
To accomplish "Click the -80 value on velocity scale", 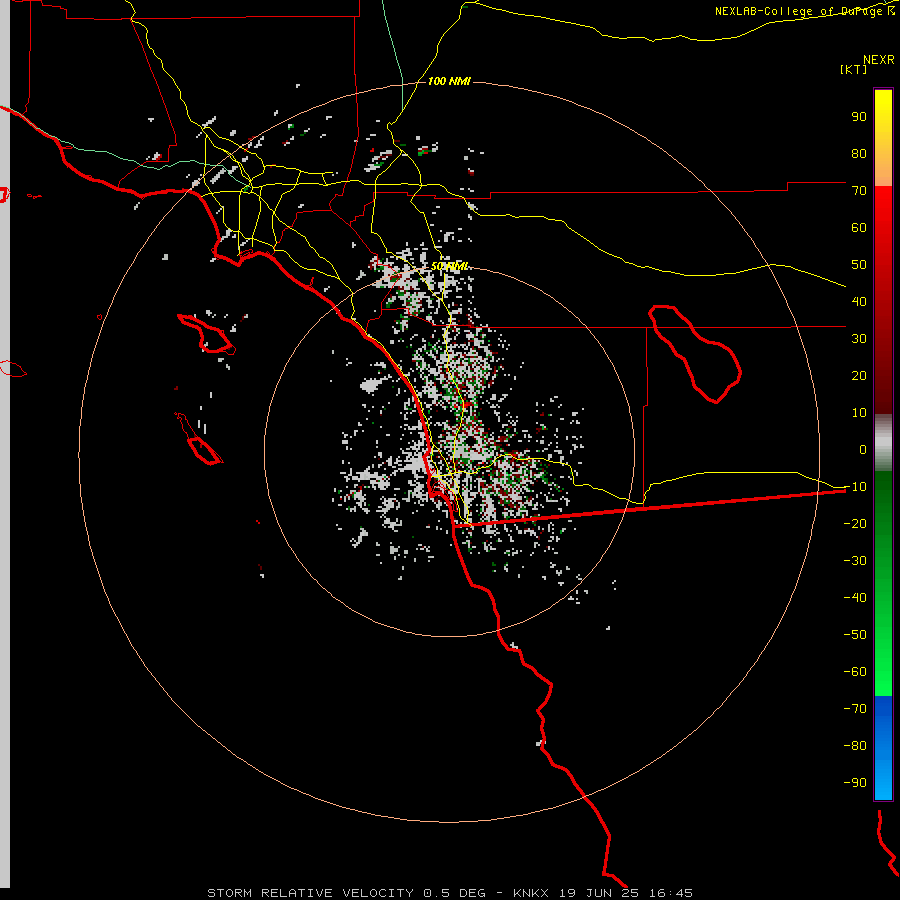I will (x=855, y=746).
